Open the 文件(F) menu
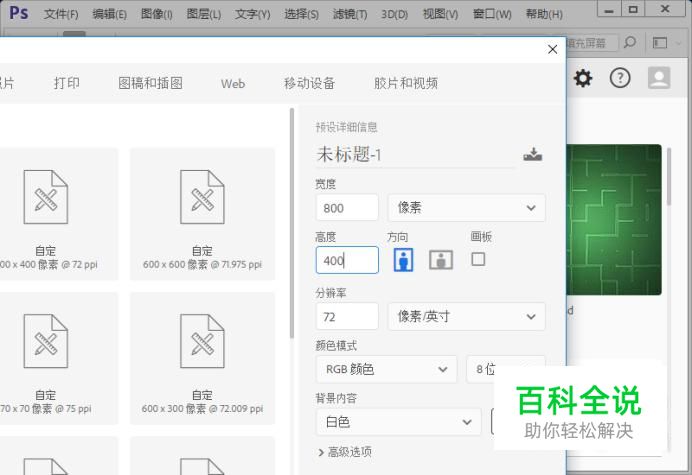 tap(61, 14)
